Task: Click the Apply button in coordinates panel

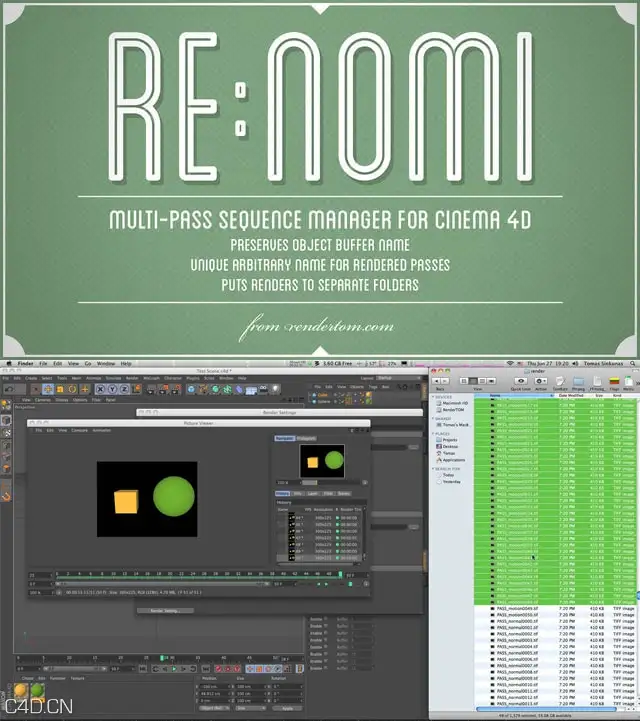Action: 286,709
